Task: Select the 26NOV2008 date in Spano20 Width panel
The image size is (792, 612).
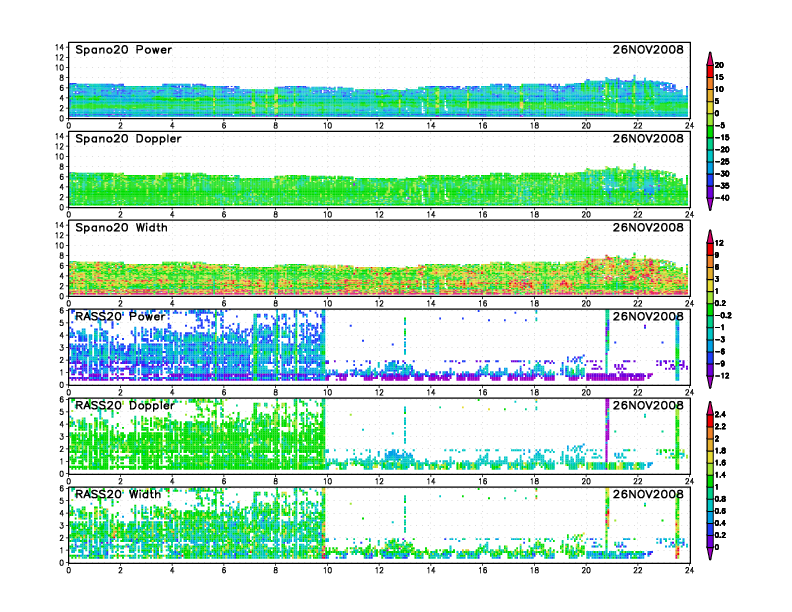Action: [648, 228]
